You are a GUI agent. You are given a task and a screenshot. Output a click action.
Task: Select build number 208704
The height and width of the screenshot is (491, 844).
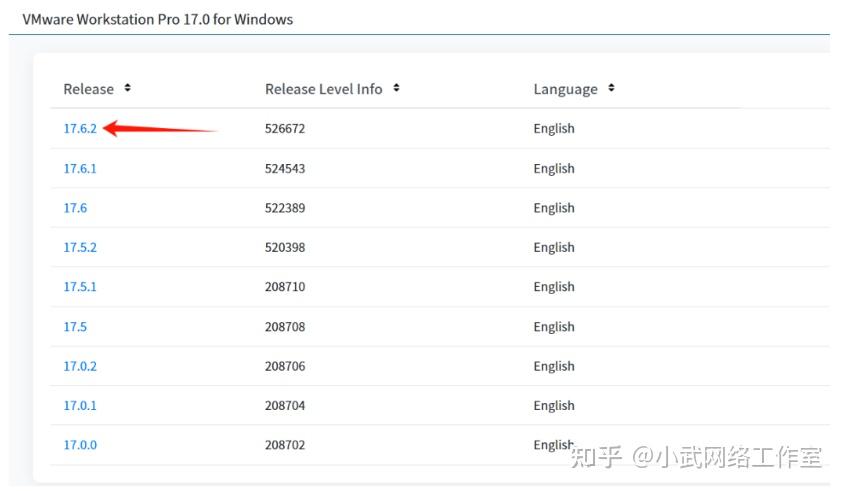[285, 405]
